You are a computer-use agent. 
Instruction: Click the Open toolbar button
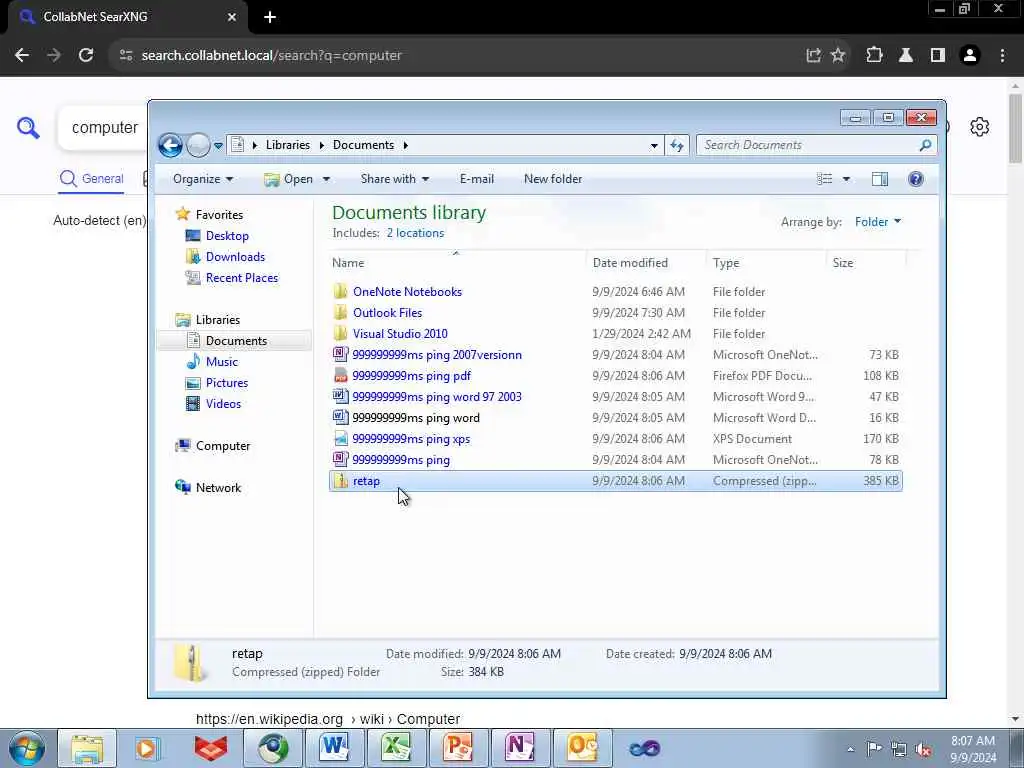pyautogui.click(x=288, y=179)
